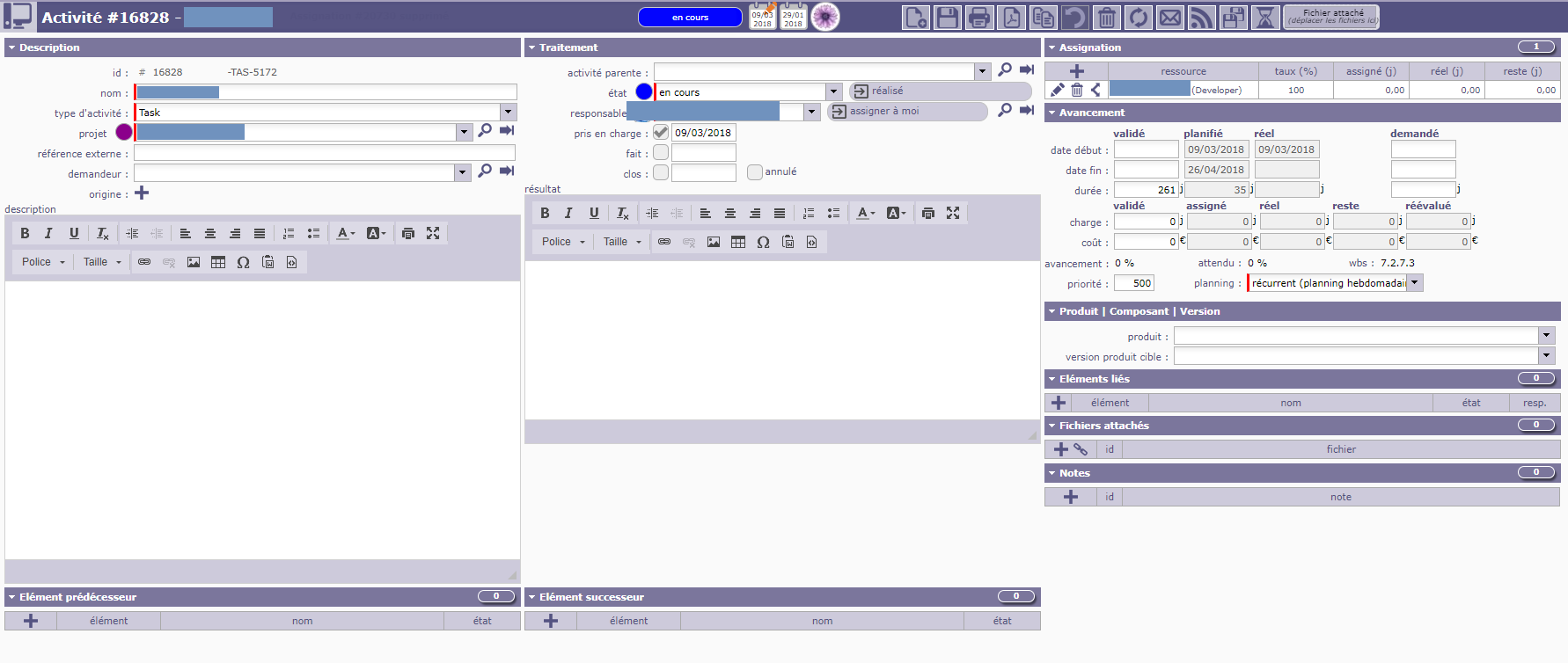Click the 'Fichier attaché' drop zone button

[x=1331, y=18]
